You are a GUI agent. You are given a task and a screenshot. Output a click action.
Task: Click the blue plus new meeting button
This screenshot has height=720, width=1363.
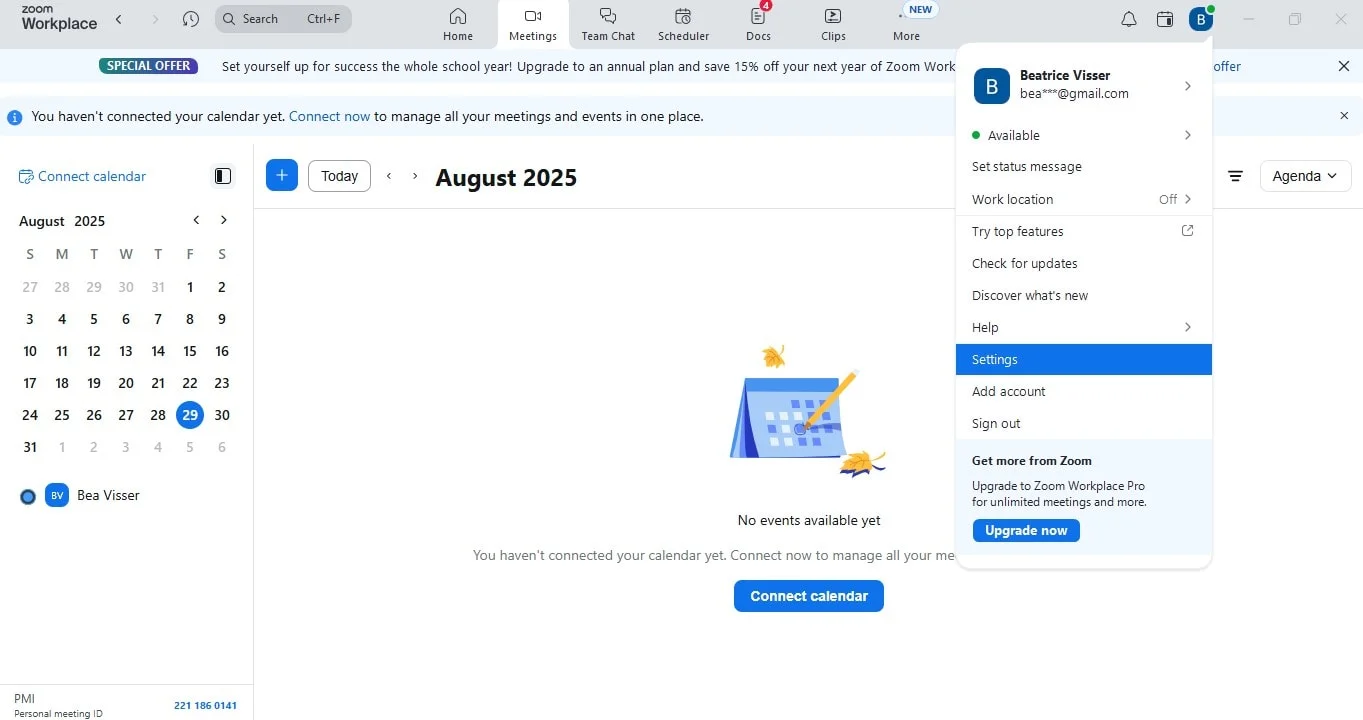(x=282, y=176)
